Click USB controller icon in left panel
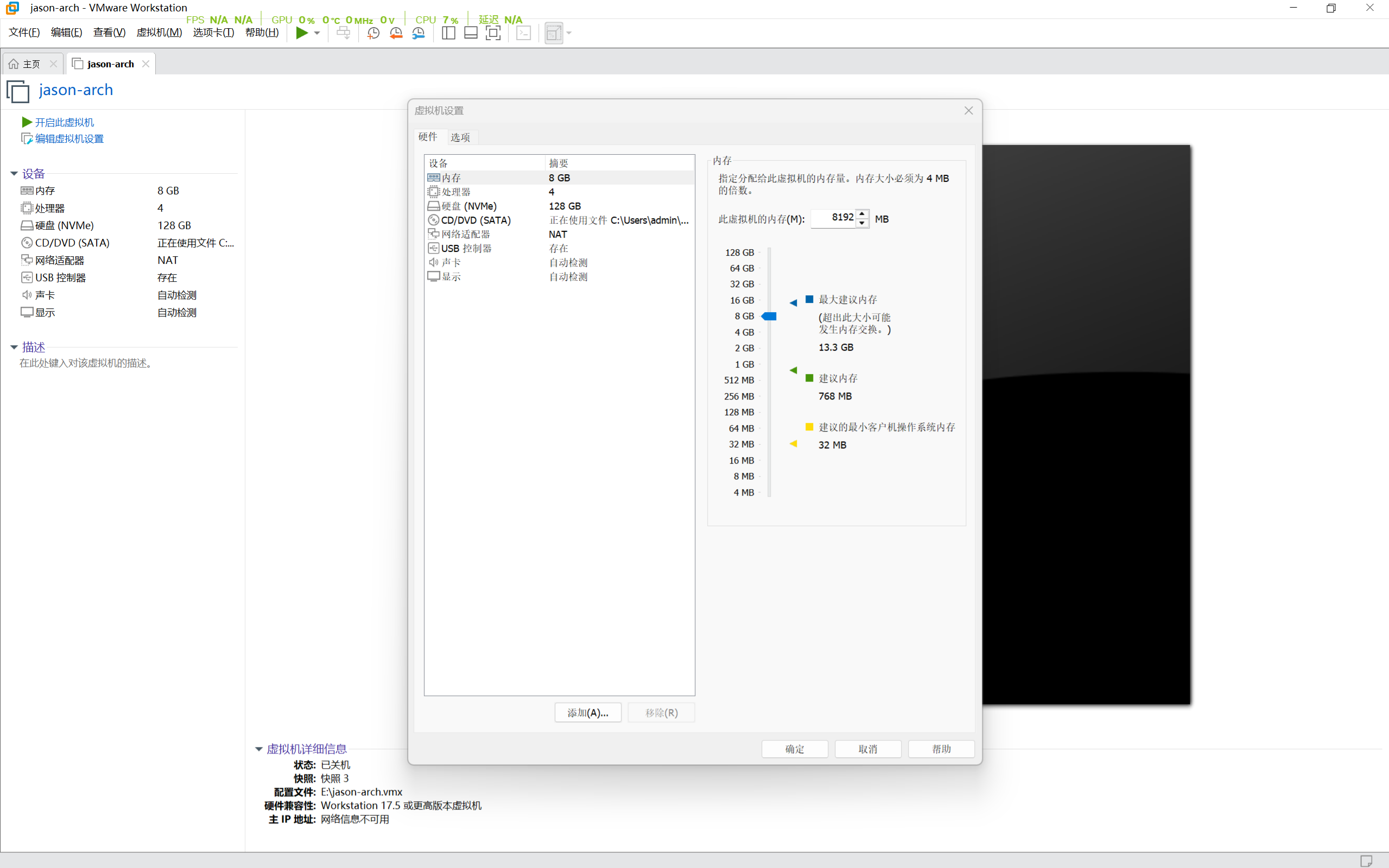 point(27,278)
